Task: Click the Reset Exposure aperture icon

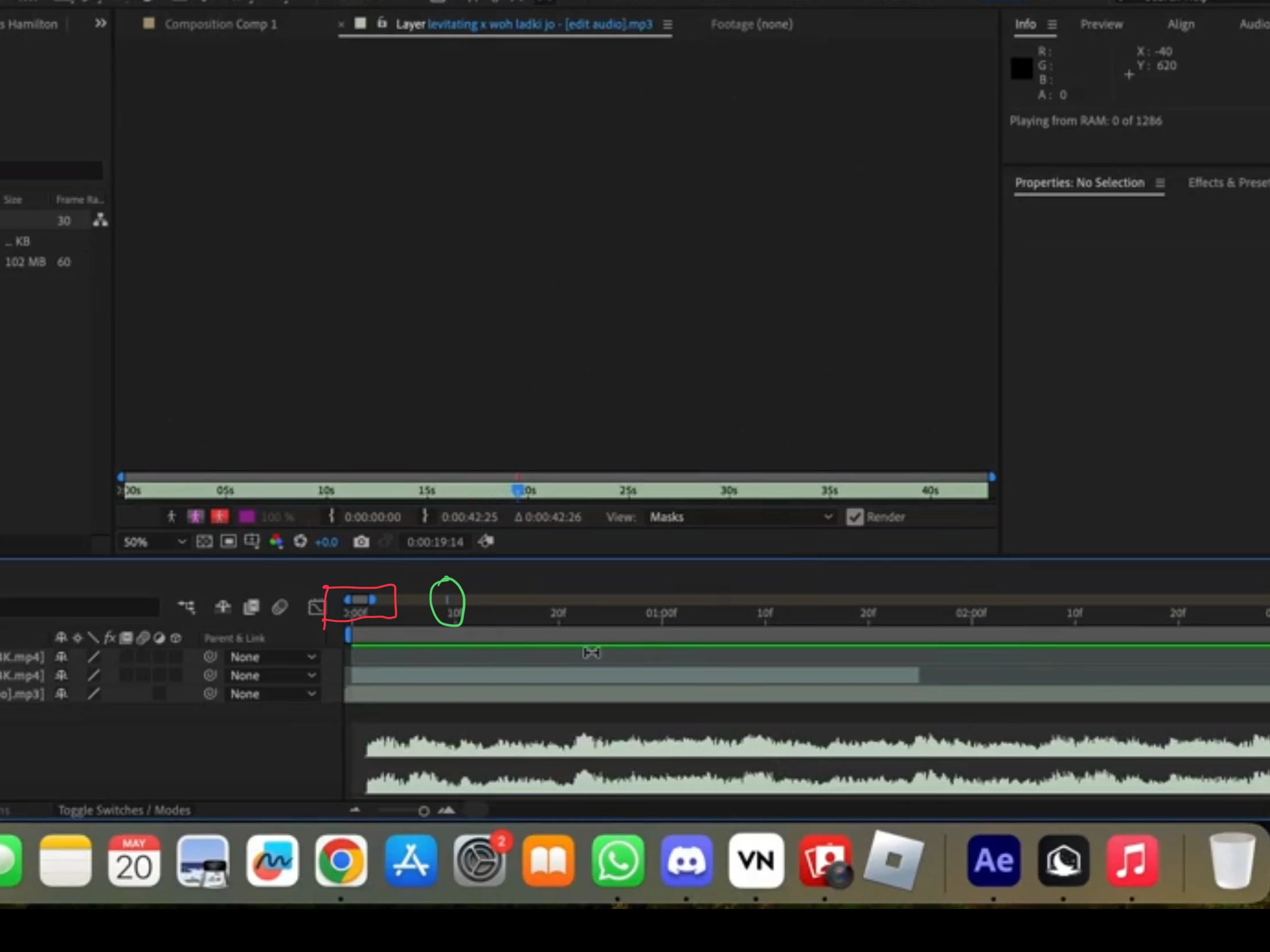Action: (300, 541)
